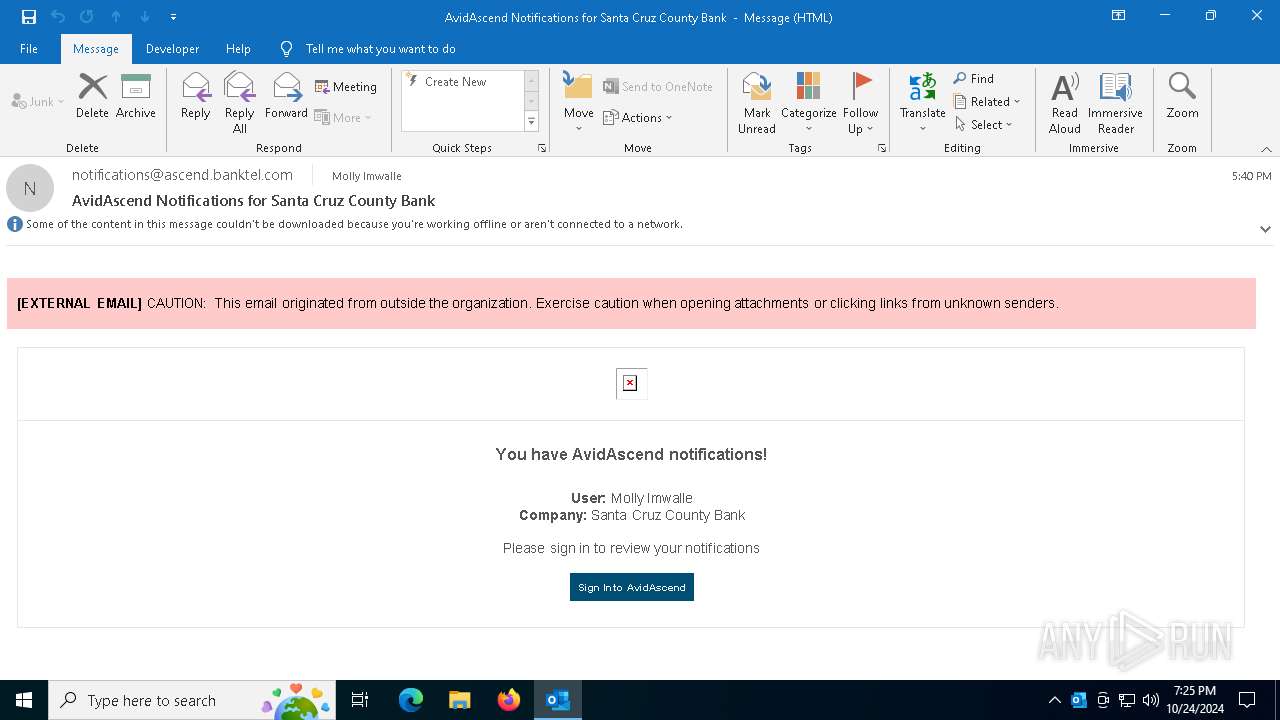Click the Meeting reply button
The image size is (1280, 720).
point(346,87)
